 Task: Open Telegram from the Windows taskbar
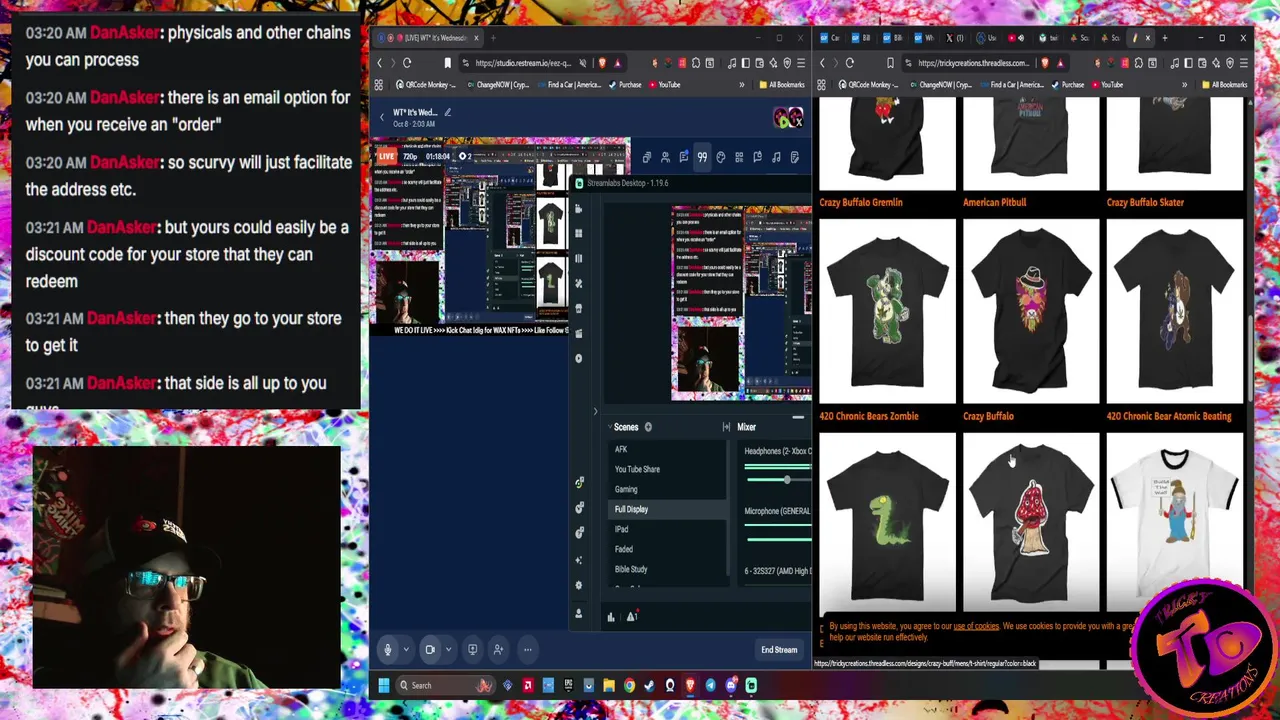pos(711,685)
